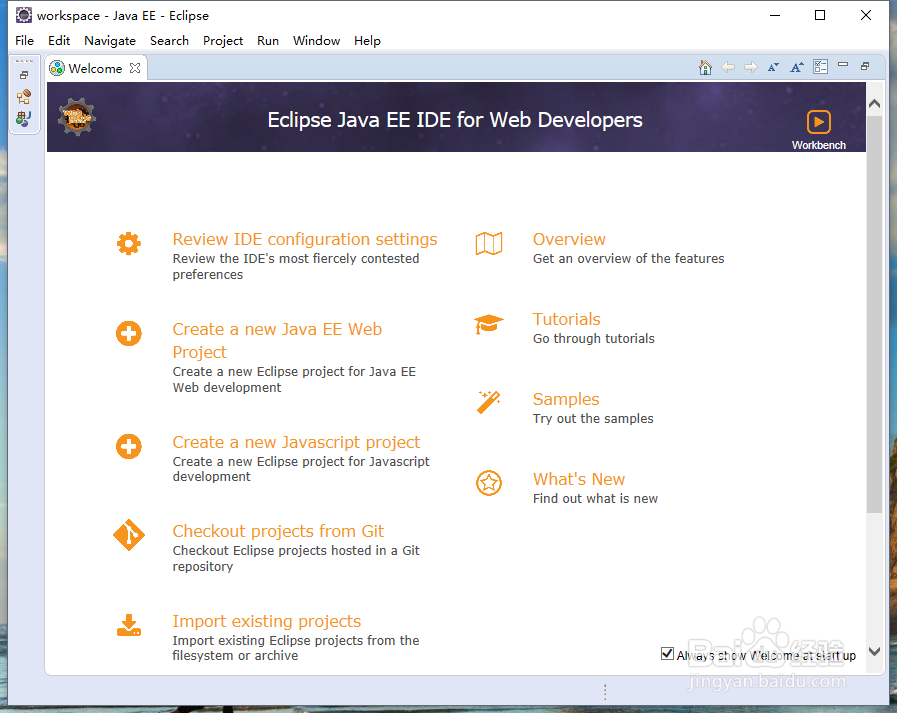The height and width of the screenshot is (713, 897).
Task: Click the magic wand Samples icon
Action: [489, 402]
